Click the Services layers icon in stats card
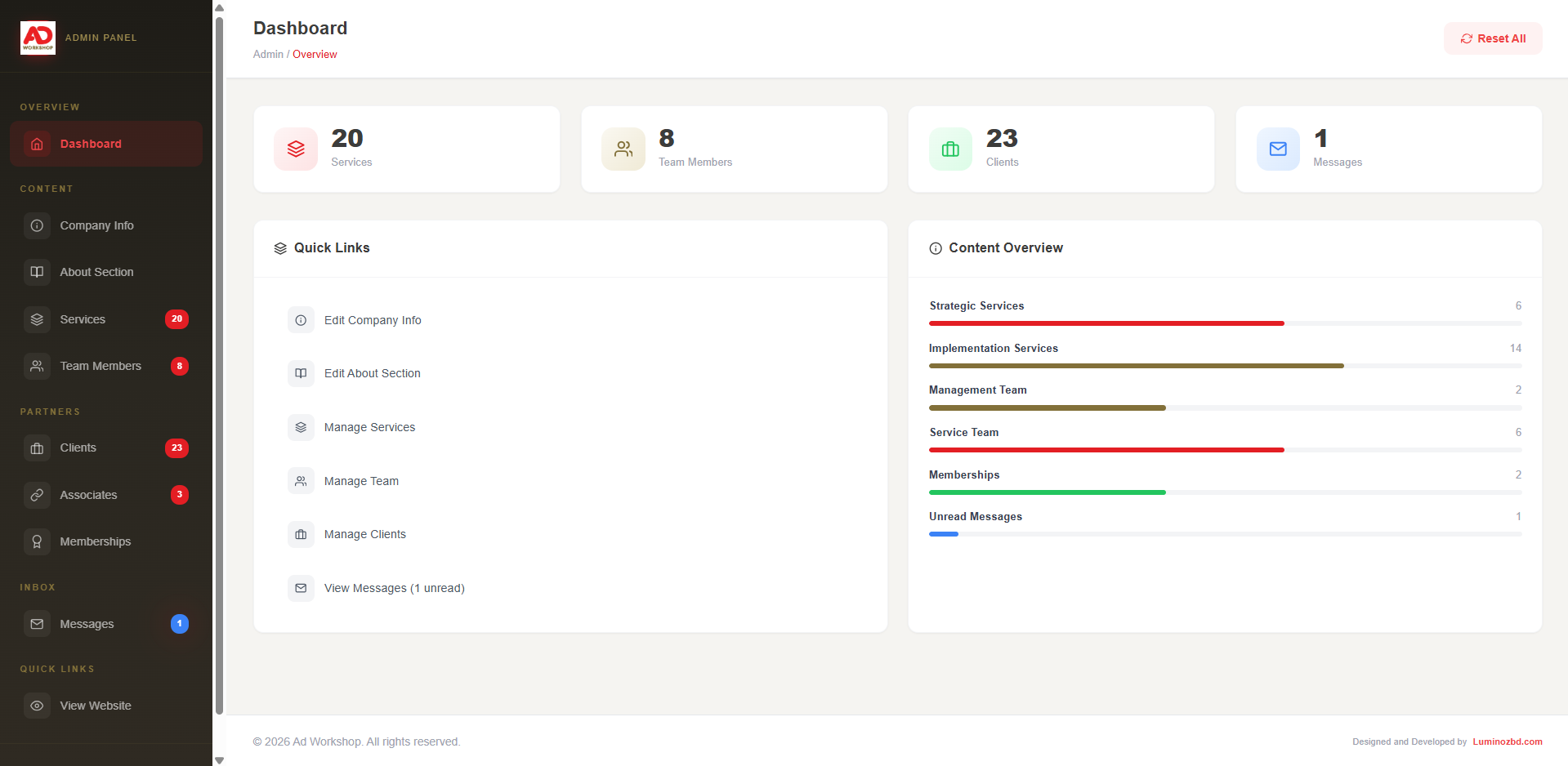 (296, 149)
